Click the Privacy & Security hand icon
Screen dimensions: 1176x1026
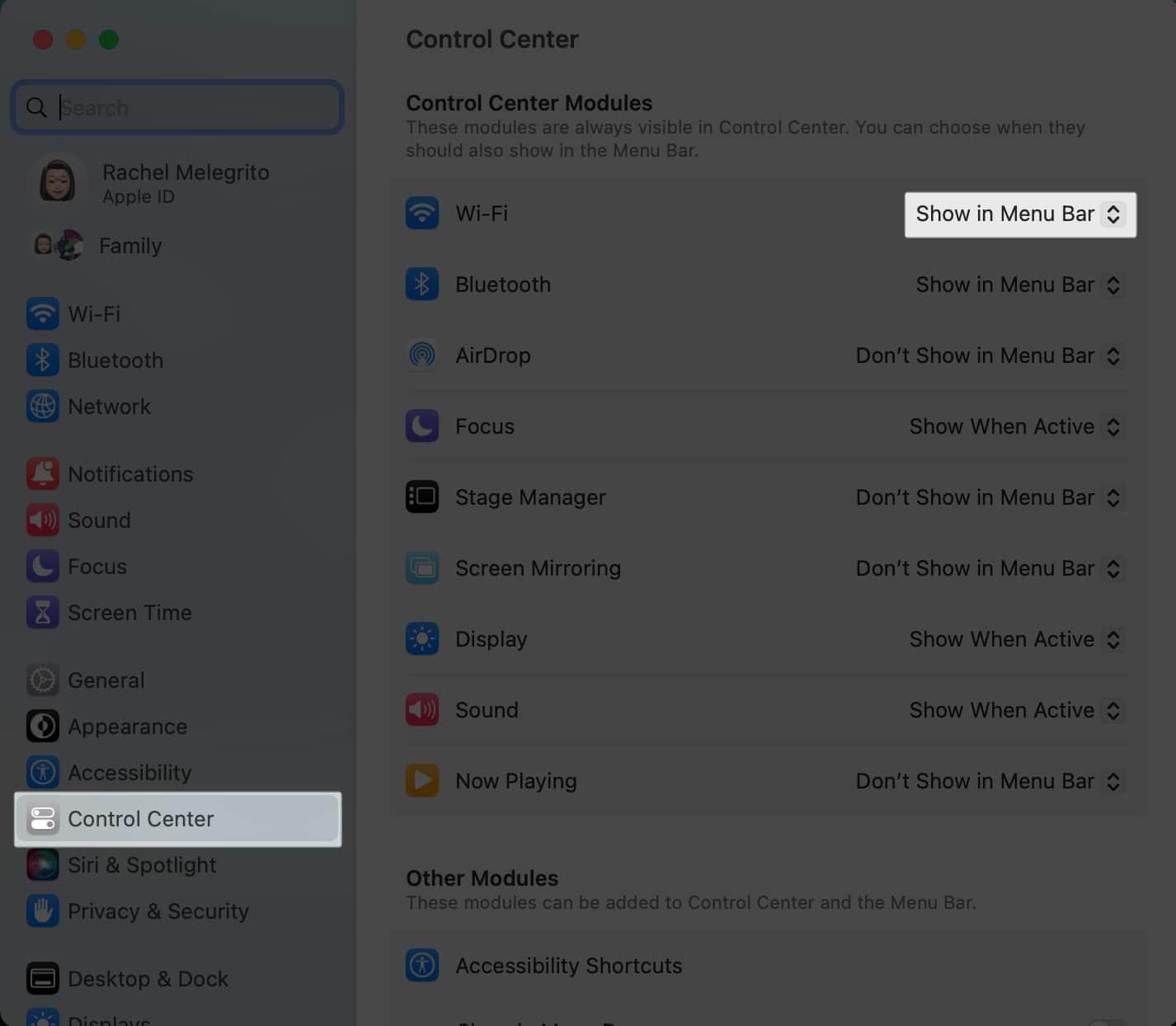click(43, 911)
